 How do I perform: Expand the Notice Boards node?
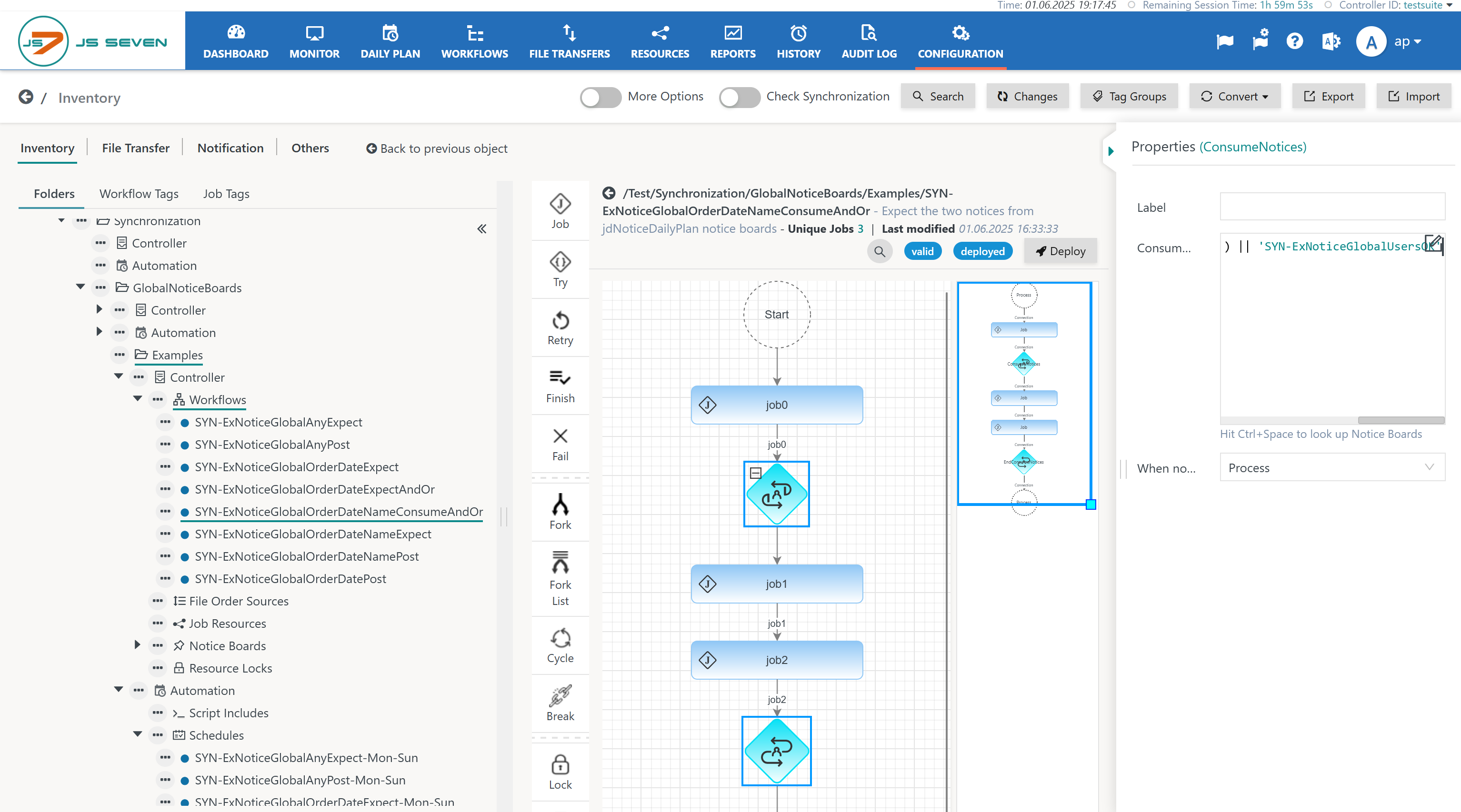(137, 645)
